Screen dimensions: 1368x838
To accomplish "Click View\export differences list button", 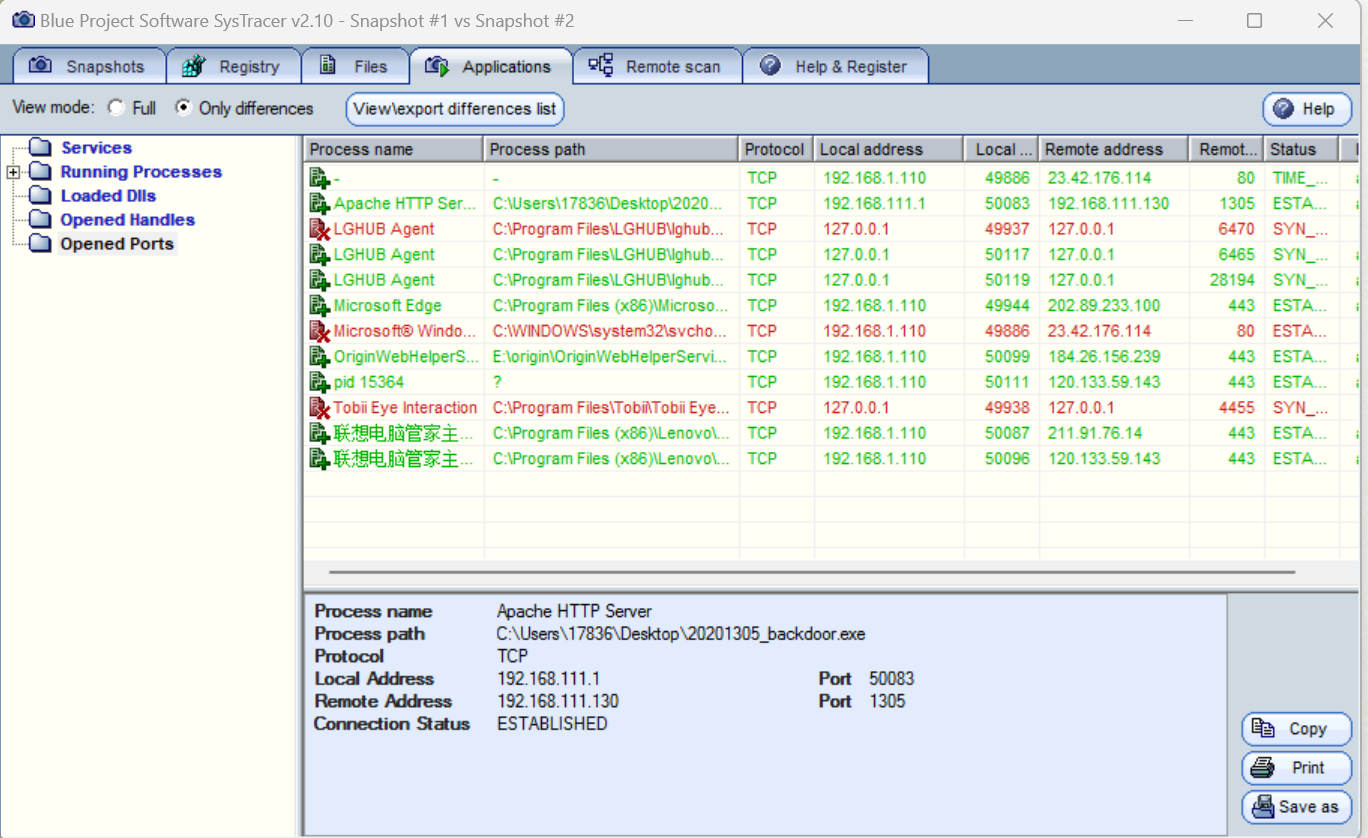I will coord(455,109).
